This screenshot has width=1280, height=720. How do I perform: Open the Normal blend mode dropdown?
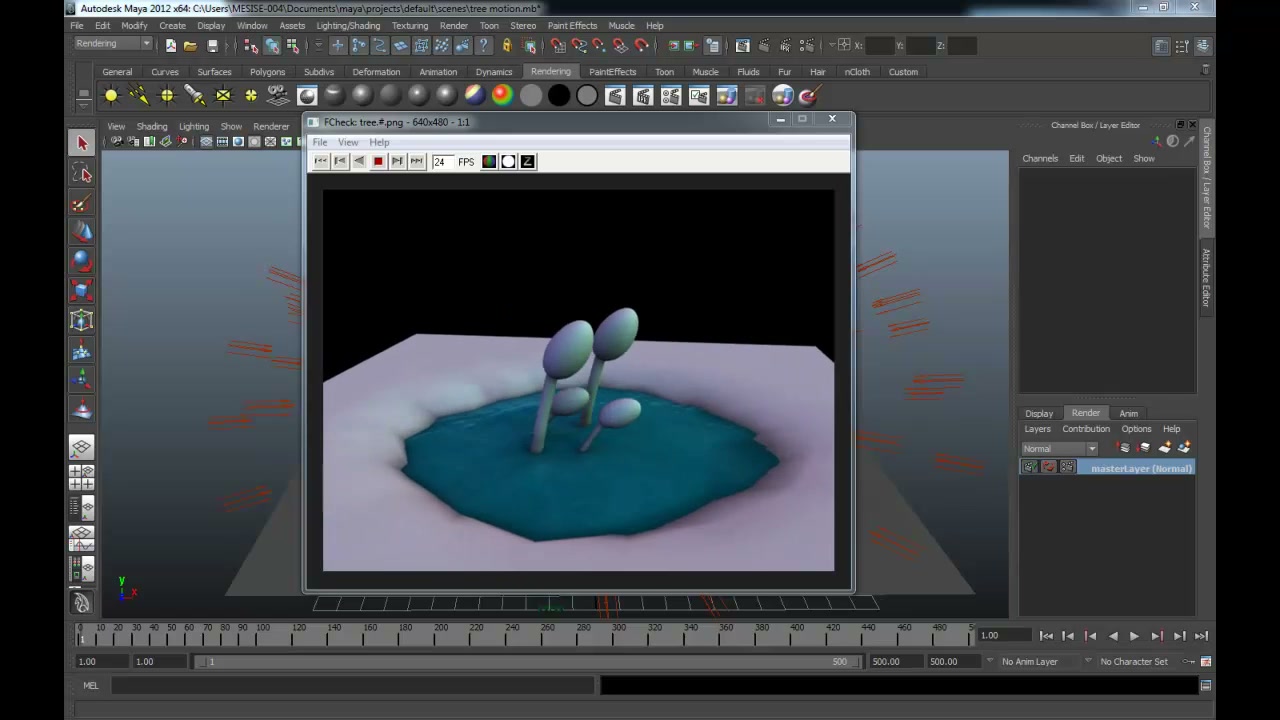coord(1059,449)
